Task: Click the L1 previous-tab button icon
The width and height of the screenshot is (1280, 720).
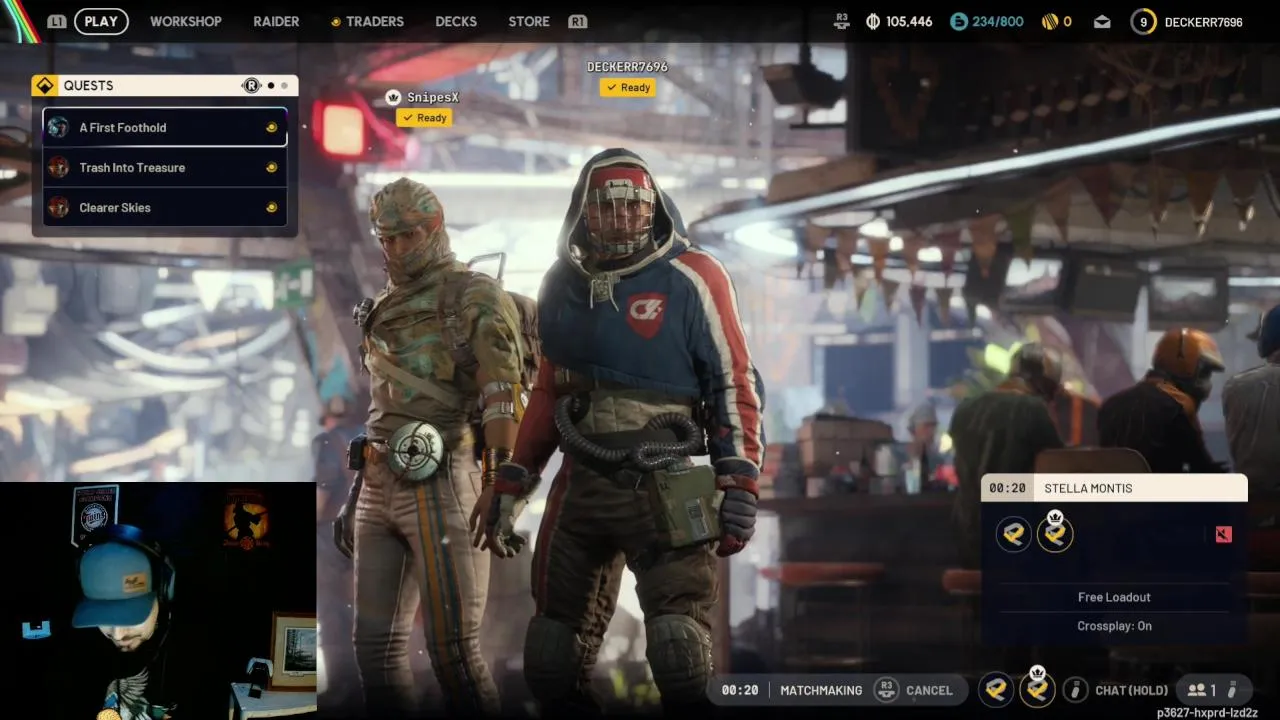Action: (x=57, y=21)
